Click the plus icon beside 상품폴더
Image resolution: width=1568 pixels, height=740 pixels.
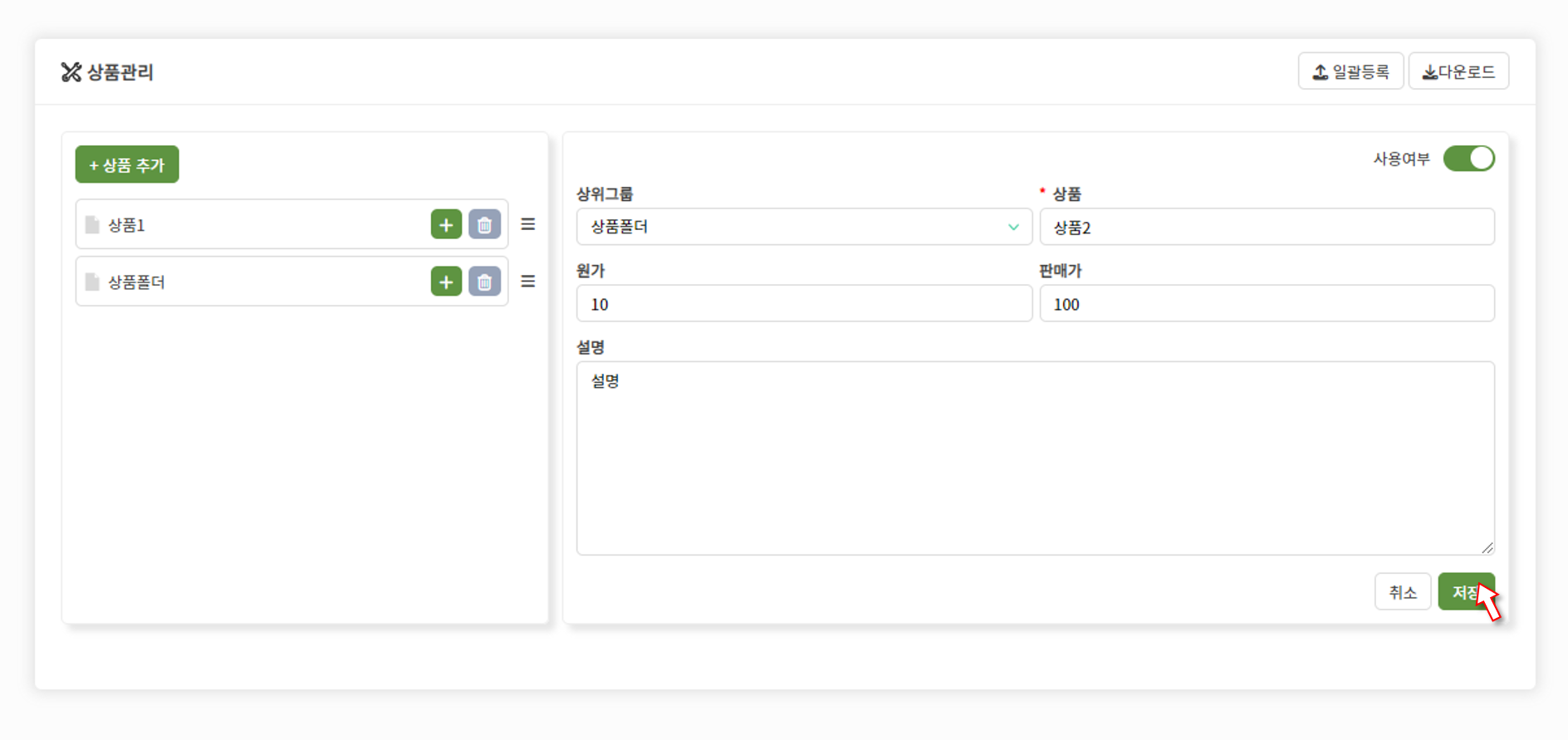pyautogui.click(x=446, y=282)
